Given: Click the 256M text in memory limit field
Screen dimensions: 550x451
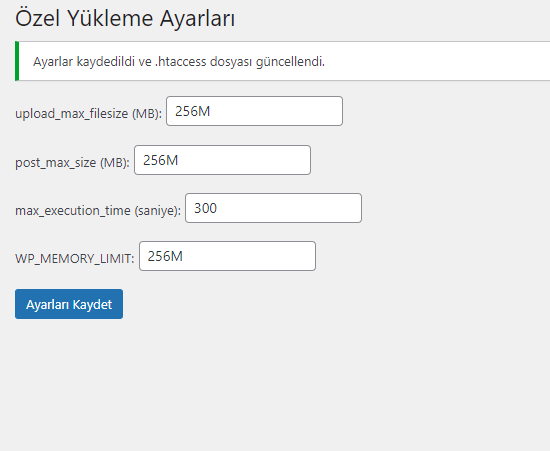Looking at the screenshot, I should pos(165,256).
